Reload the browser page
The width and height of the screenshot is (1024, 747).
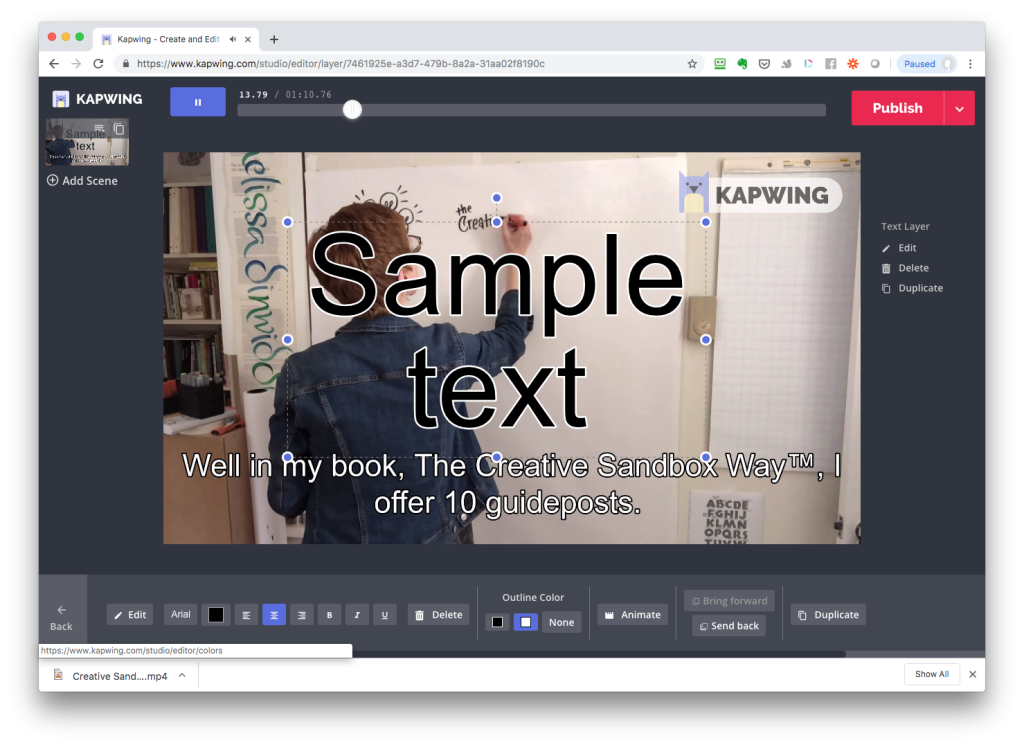point(98,64)
